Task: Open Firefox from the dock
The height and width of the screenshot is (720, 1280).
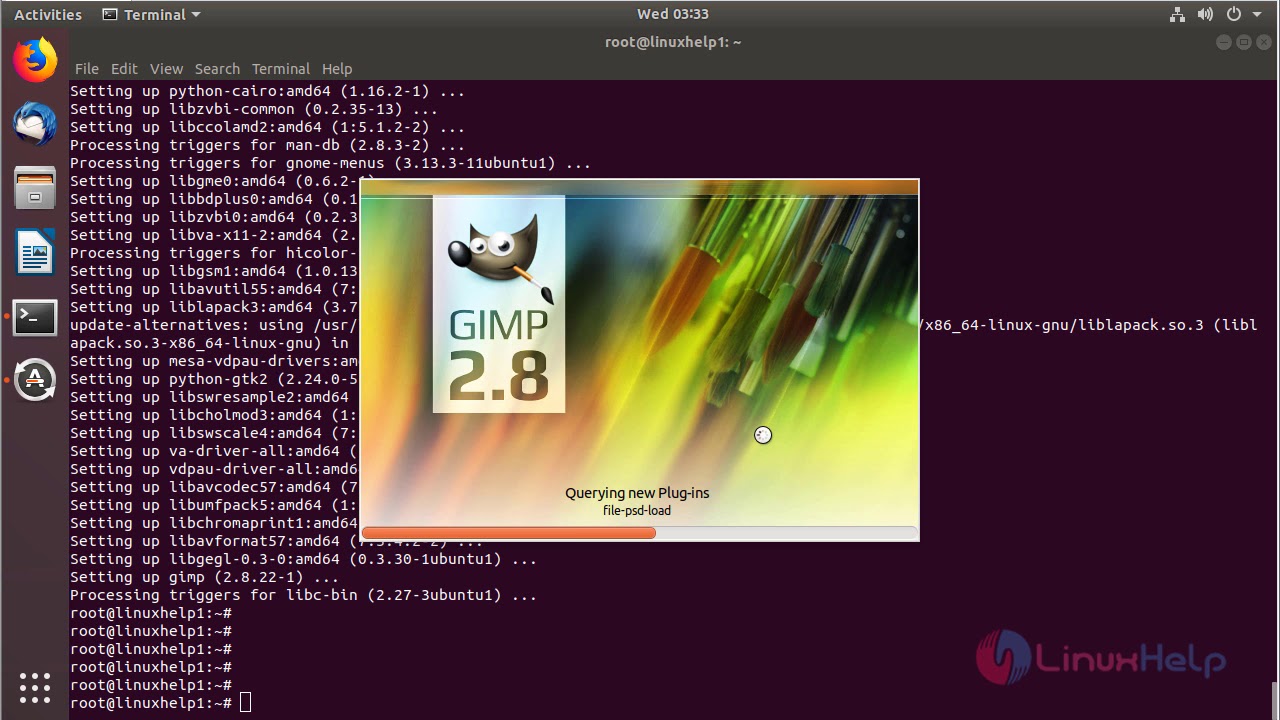Action: 35,60
